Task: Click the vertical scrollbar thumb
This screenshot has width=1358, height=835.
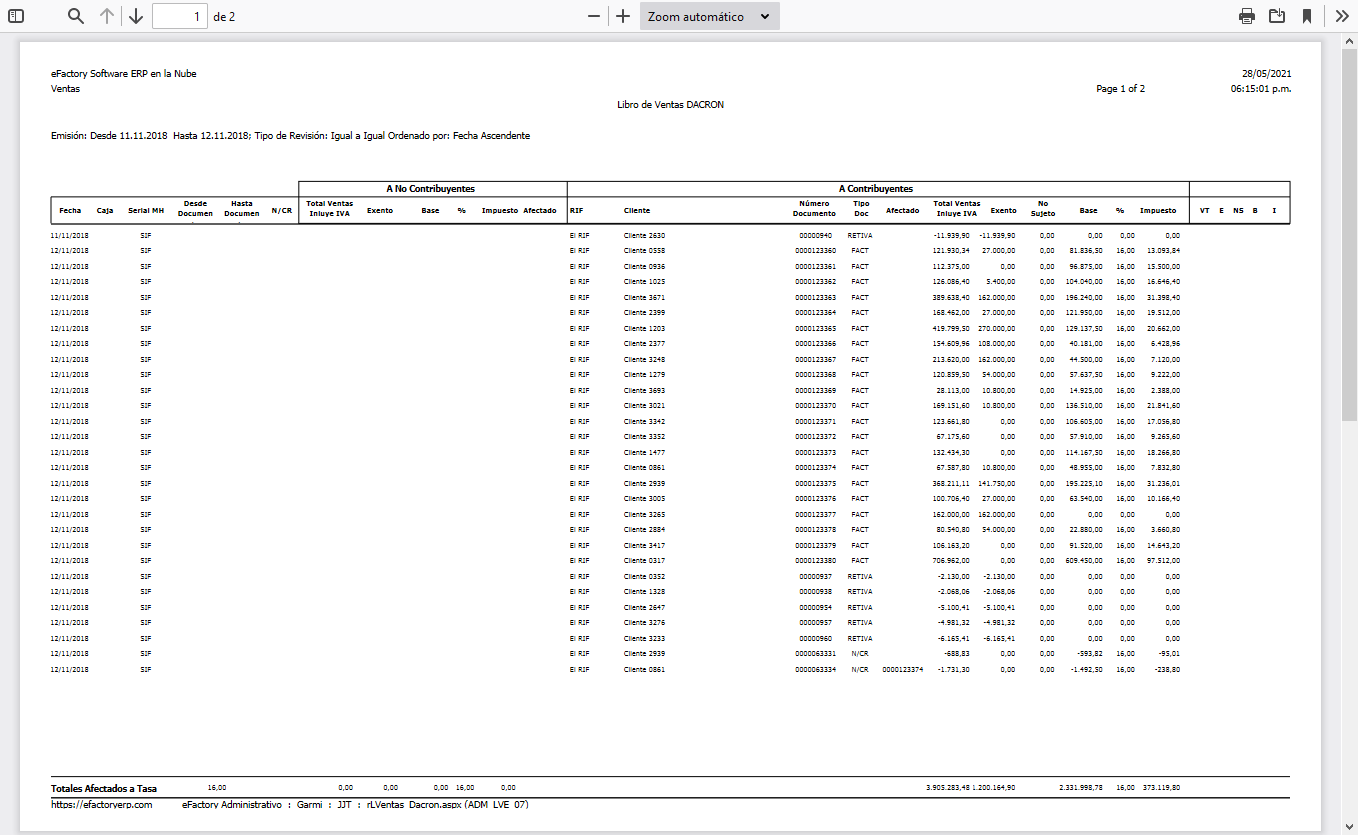Action: 1349,230
